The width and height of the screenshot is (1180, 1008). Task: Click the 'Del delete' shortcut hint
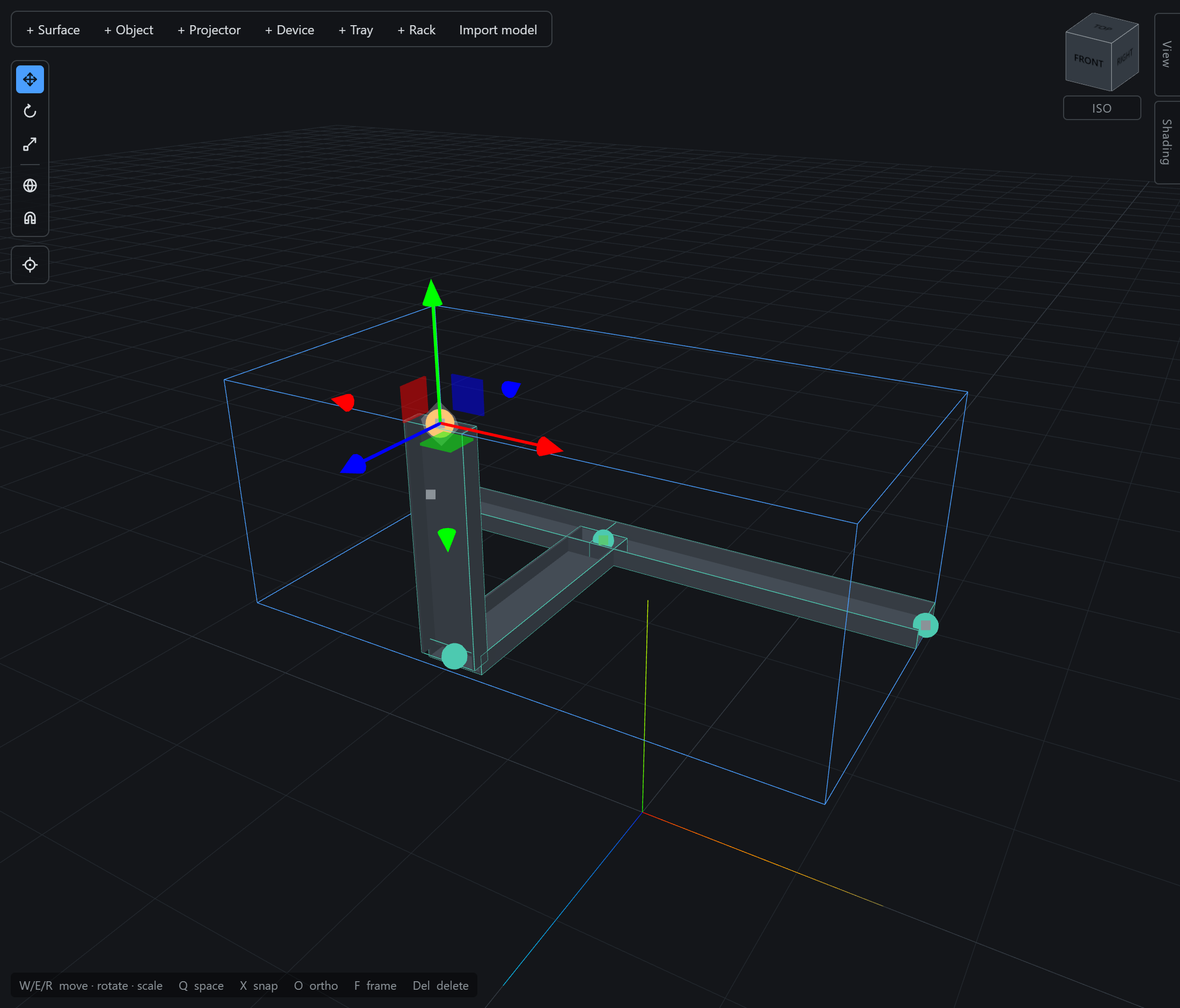click(441, 985)
